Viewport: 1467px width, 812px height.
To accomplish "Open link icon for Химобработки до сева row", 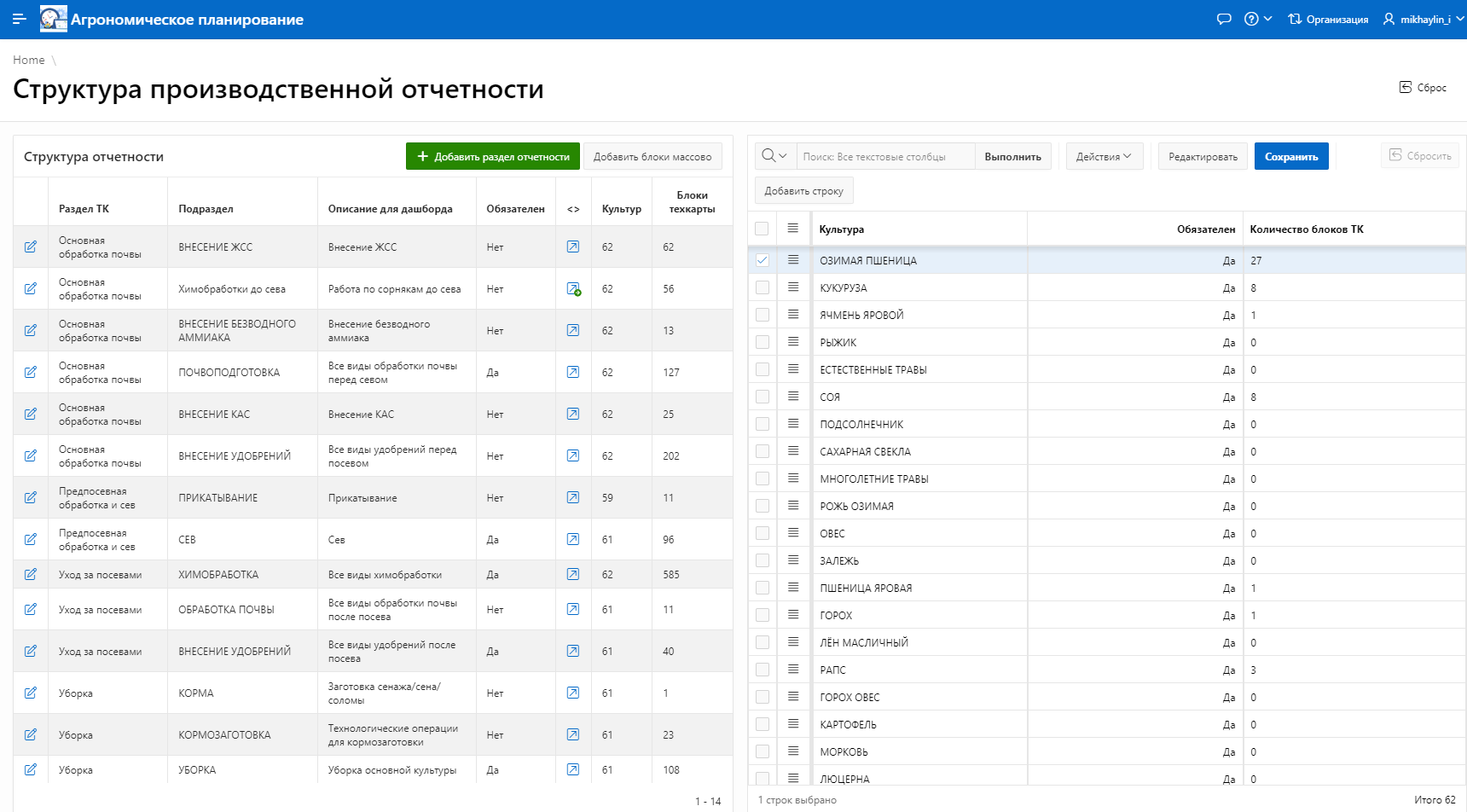I will [x=573, y=289].
